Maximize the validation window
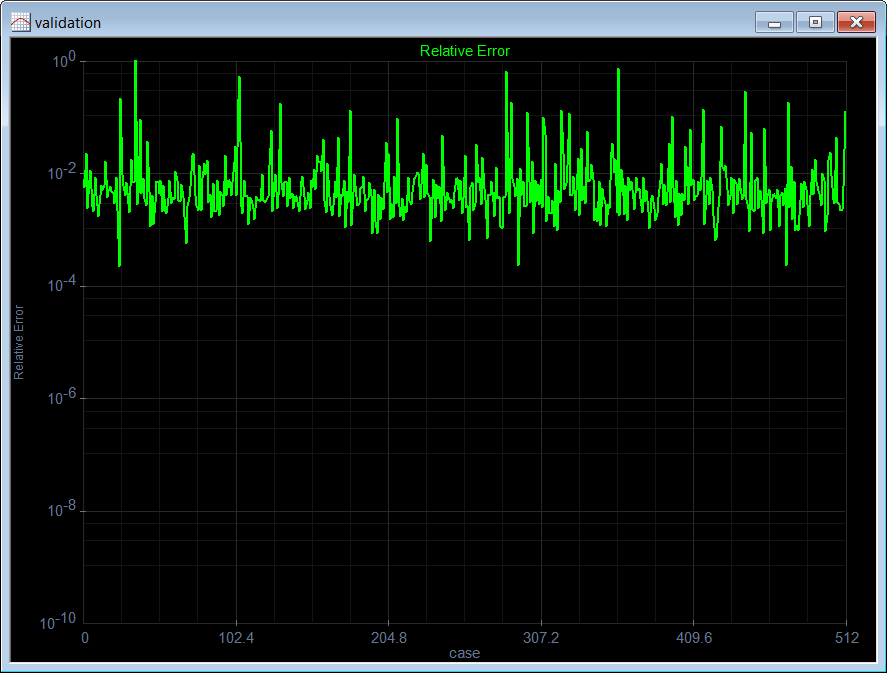 click(815, 23)
